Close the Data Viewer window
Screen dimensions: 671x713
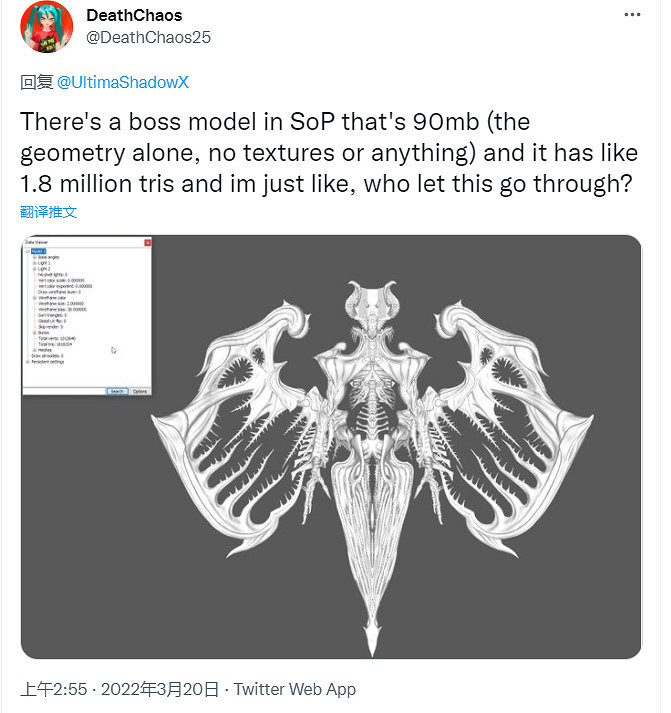tap(148, 243)
